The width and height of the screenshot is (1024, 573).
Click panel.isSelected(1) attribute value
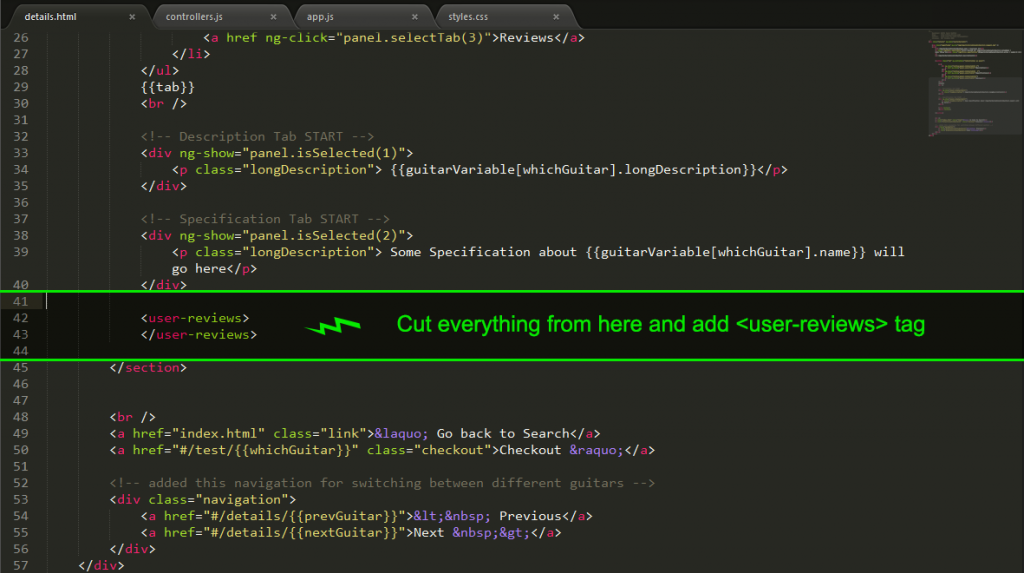(324, 153)
